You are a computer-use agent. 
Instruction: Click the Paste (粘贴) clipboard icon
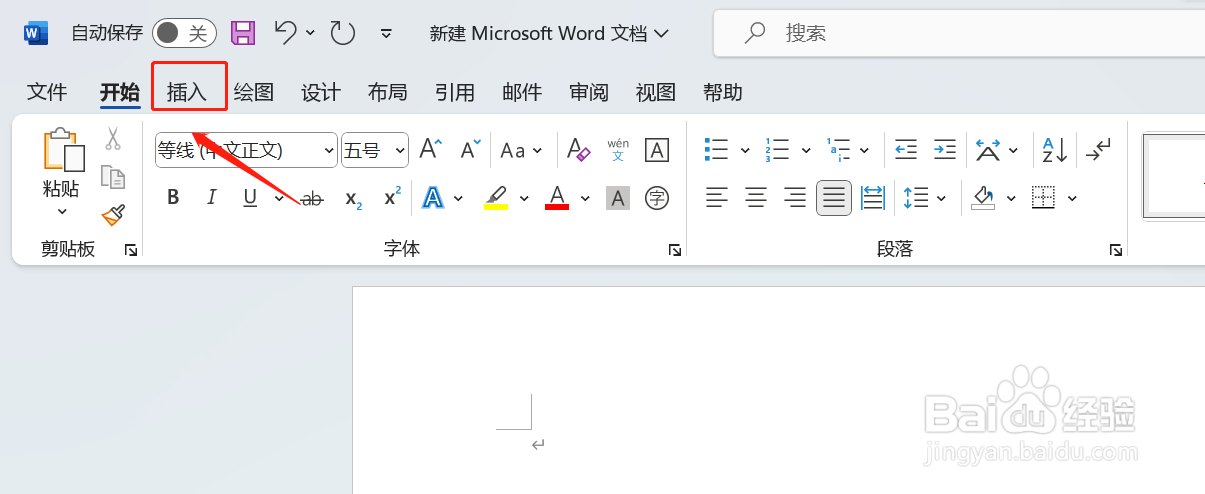point(63,150)
